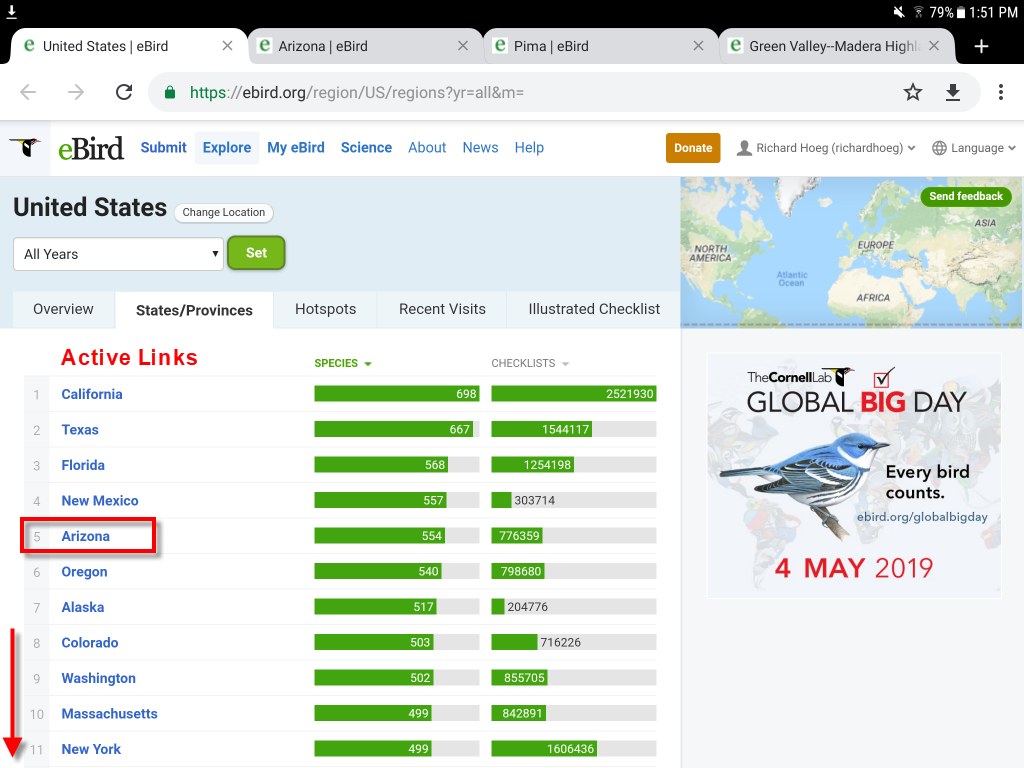Viewport: 1024px width, 768px height.
Task: Go forward with the browser forward arrow
Action: (76, 92)
